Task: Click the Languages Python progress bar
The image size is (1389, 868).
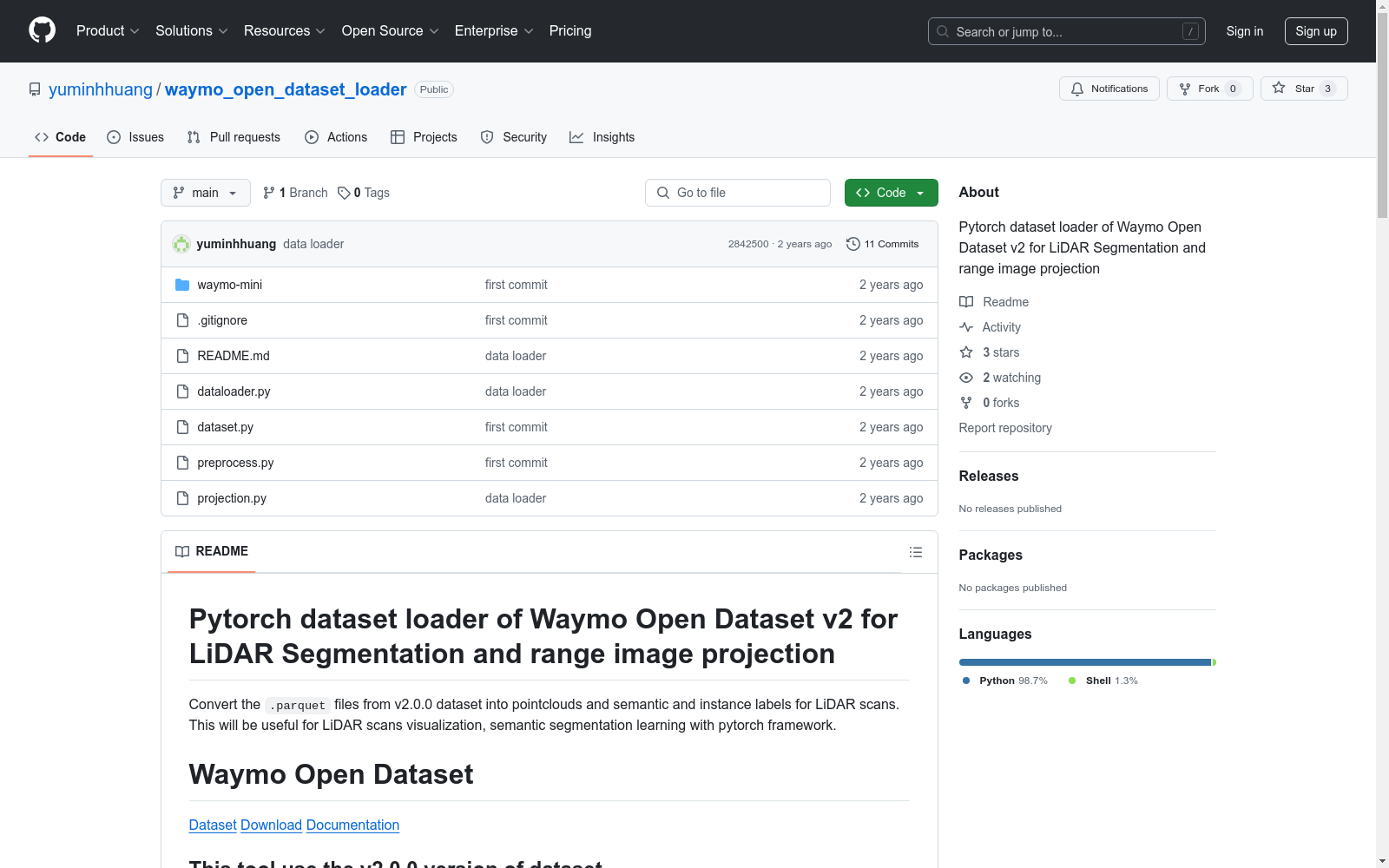Action: 1085,662
